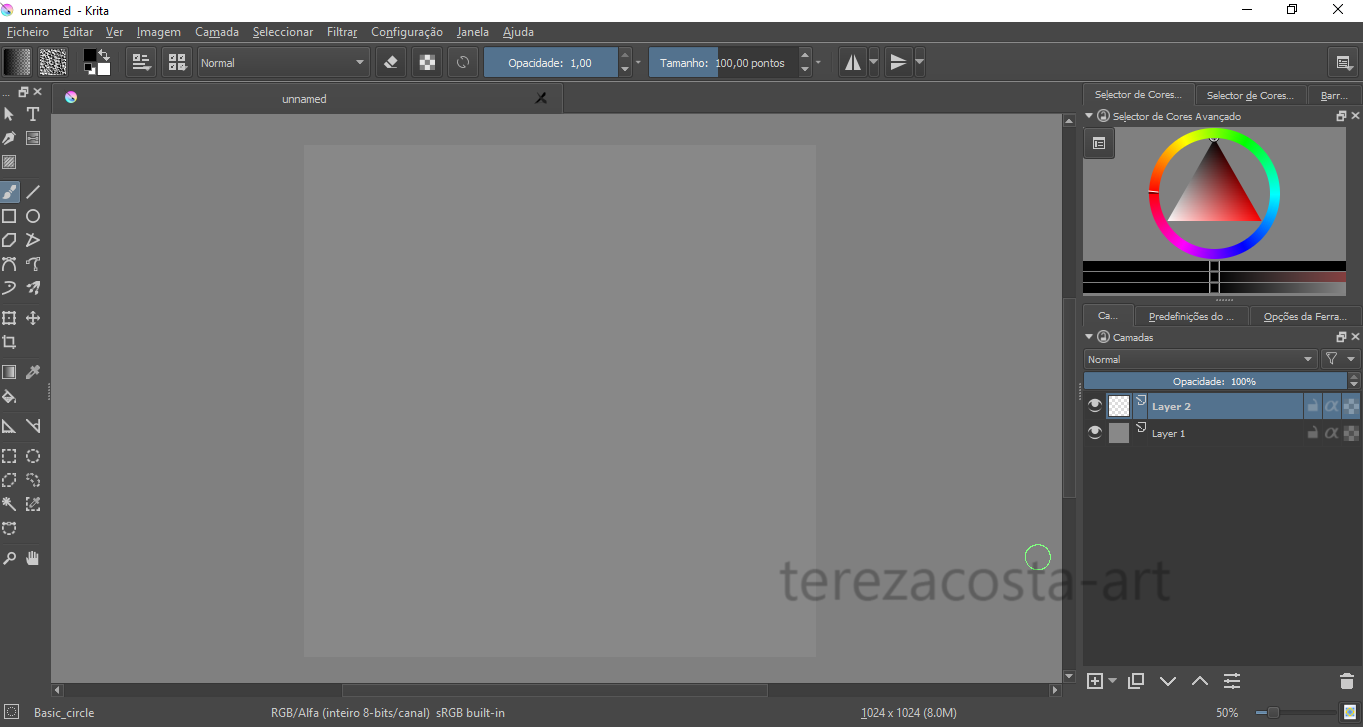Open horizontal mirror options arrow
1363x727 pixels.
[873, 62]
